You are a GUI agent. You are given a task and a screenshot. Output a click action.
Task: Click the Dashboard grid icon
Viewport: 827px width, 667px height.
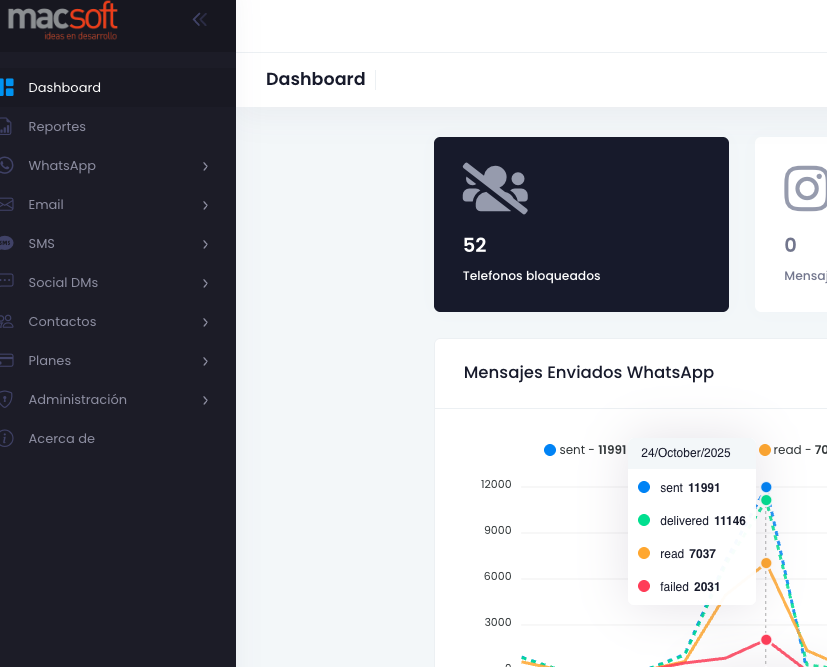[x=7, y=88]
